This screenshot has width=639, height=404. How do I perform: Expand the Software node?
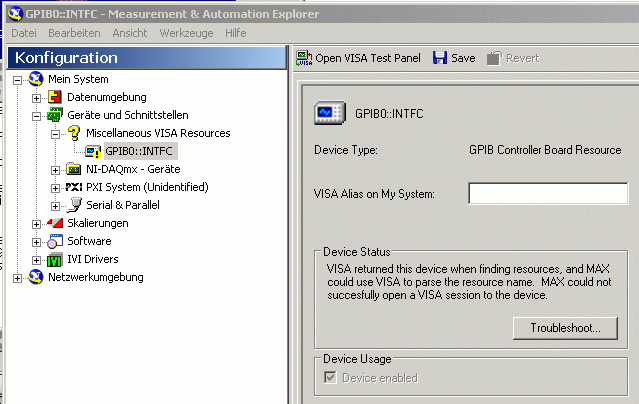pos(36,242)
